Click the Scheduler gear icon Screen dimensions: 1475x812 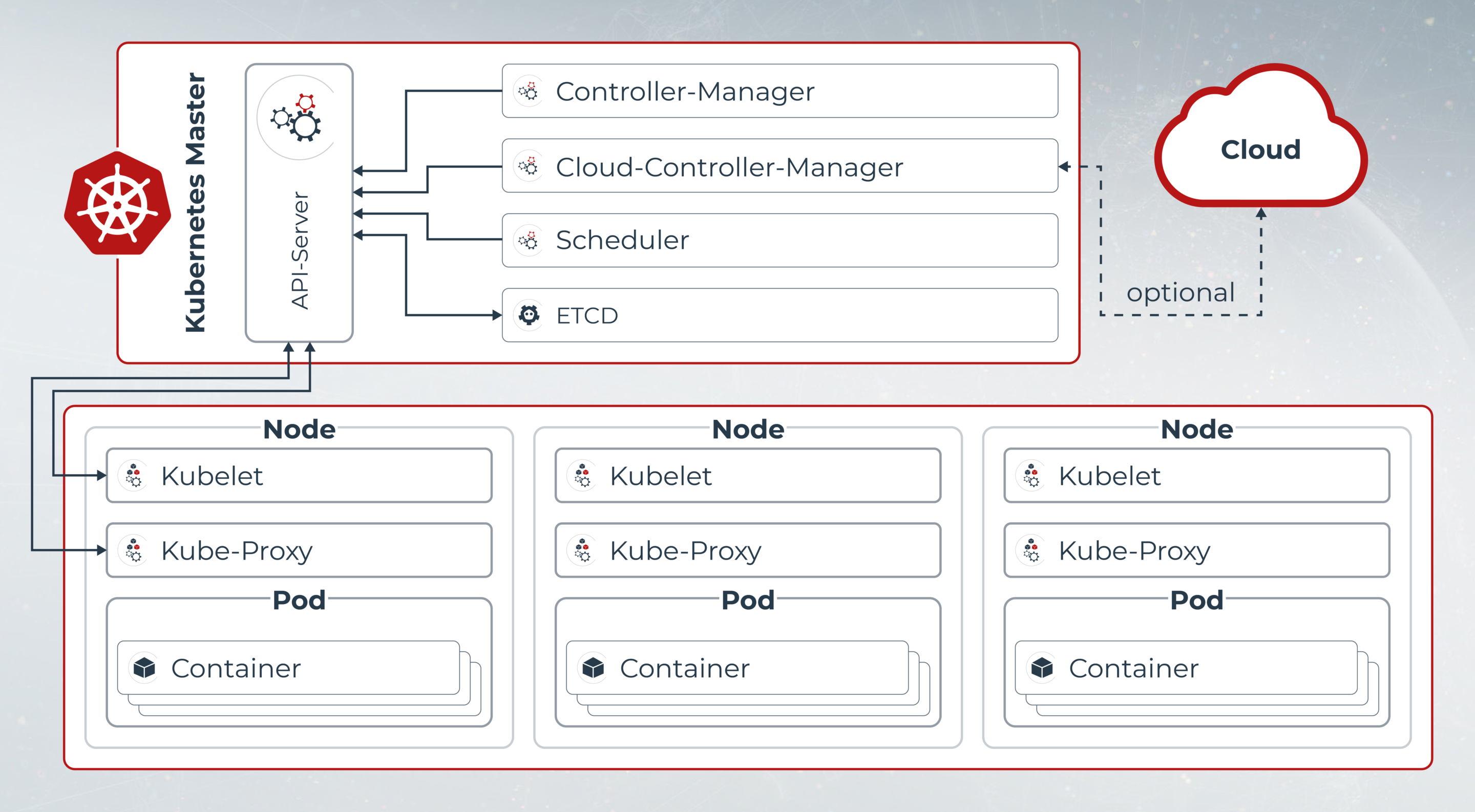coord(528,240)
